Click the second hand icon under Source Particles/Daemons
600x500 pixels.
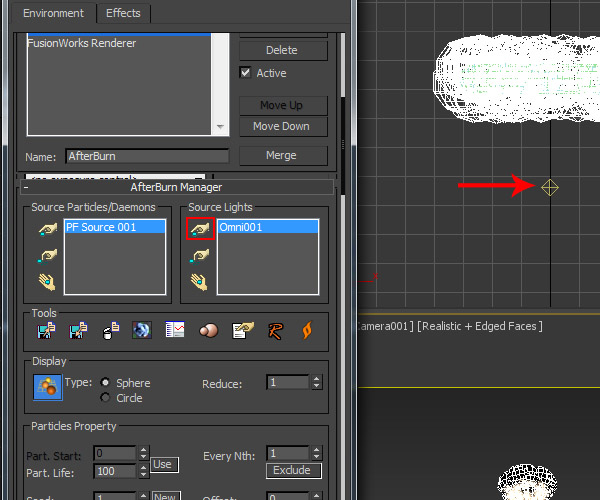click(x=48, y=256)
